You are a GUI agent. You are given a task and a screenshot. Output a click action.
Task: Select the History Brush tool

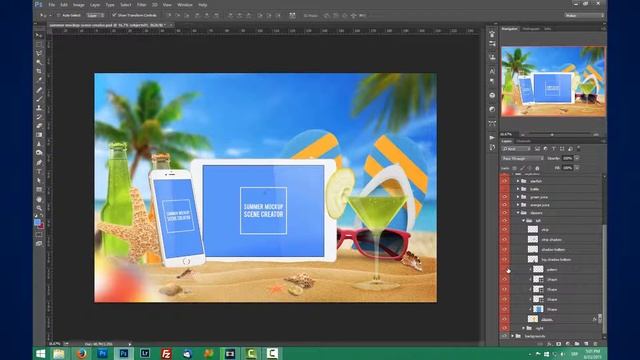[x=39, y=117]
